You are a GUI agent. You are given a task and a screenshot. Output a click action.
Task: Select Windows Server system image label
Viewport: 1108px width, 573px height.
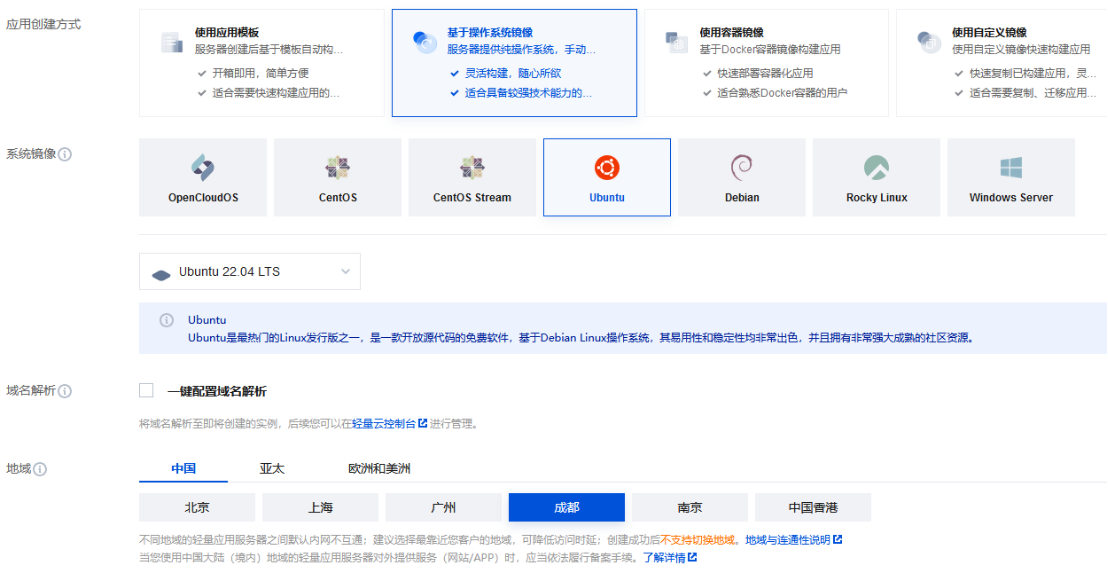coord(1011,198)
